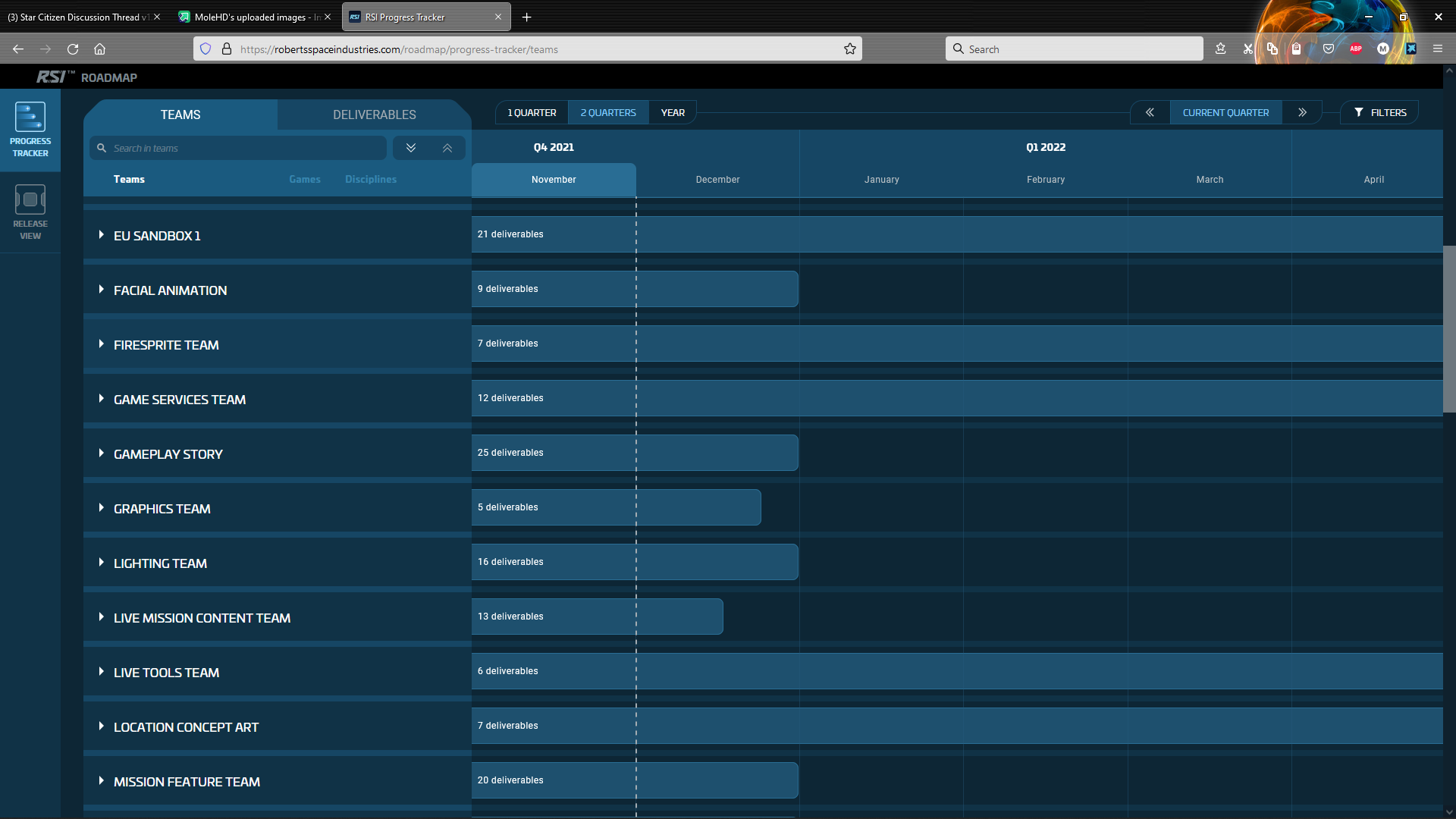1456x819 pixels.
Task: Go to previous quarter using double-left arrows
Action: (1150, 112)
